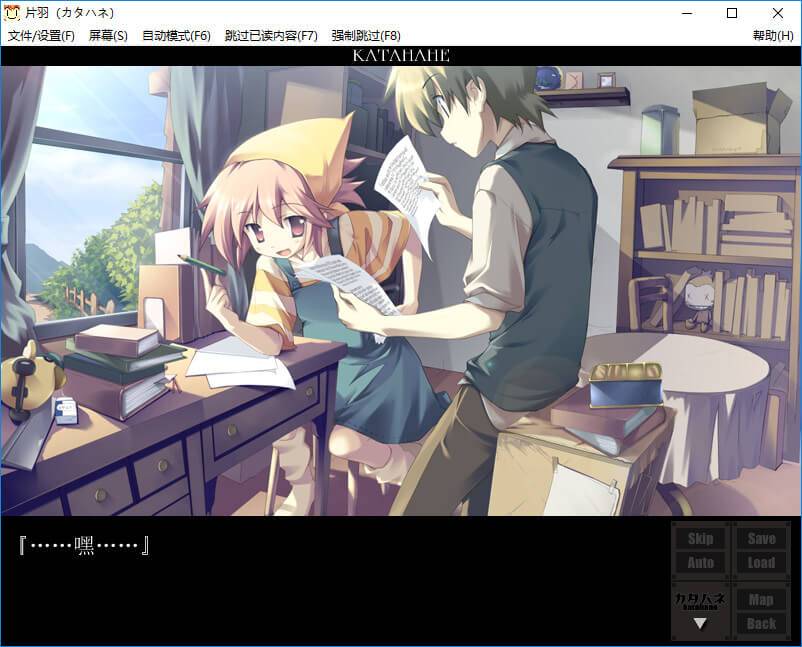Click the カタハネ logo in control panel
Viewport: 802px width, 647px height.
click(700, 600)
